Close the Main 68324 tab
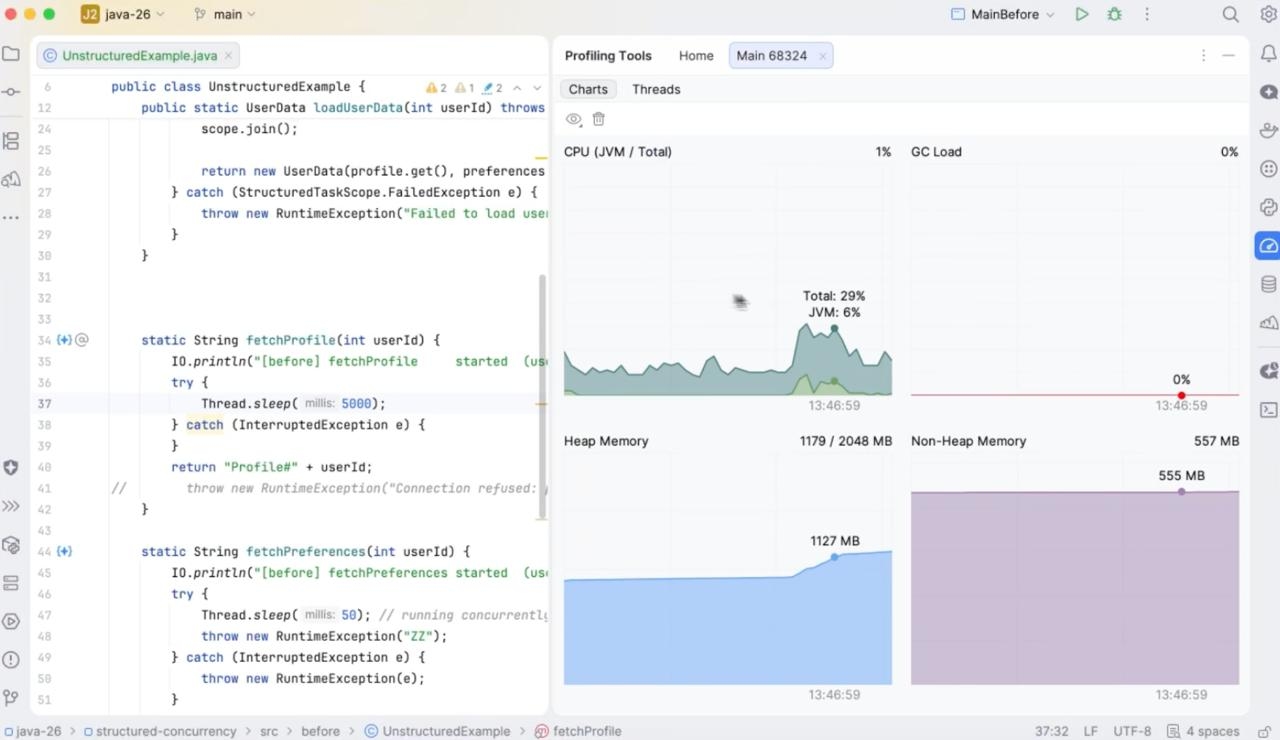The height and width of the screenshot is (740, 1280). (823, 56)
